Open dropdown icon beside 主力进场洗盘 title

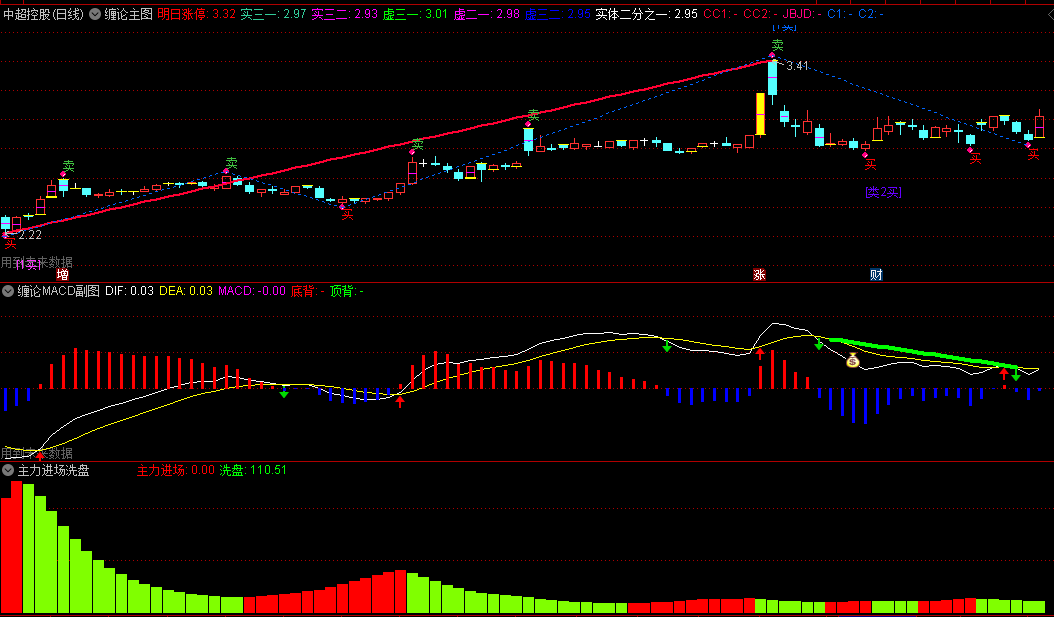pyautogui.click(x=8, y=470)
